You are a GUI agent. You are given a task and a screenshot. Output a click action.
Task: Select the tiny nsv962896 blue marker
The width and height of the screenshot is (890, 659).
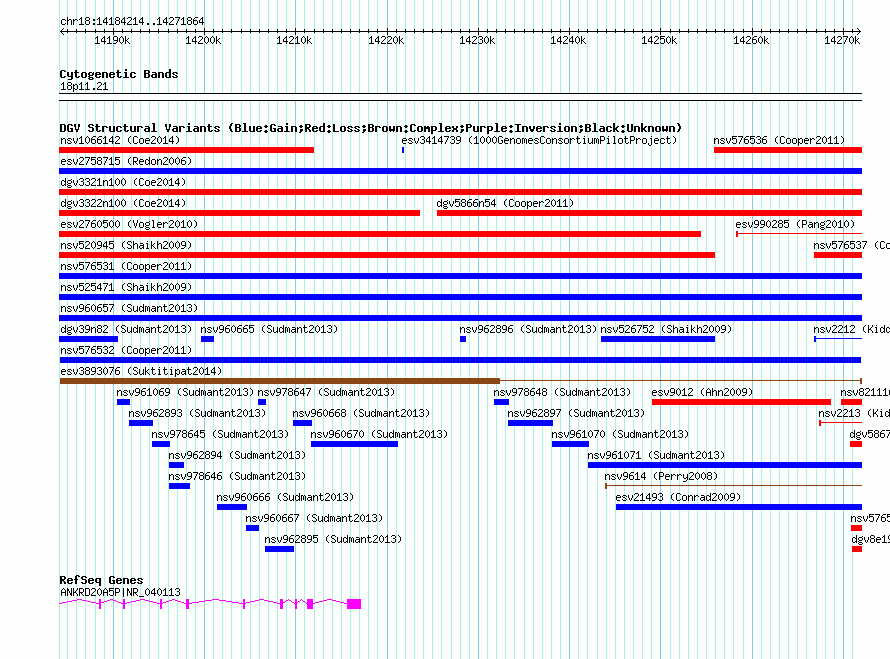(x=463, y=339)
